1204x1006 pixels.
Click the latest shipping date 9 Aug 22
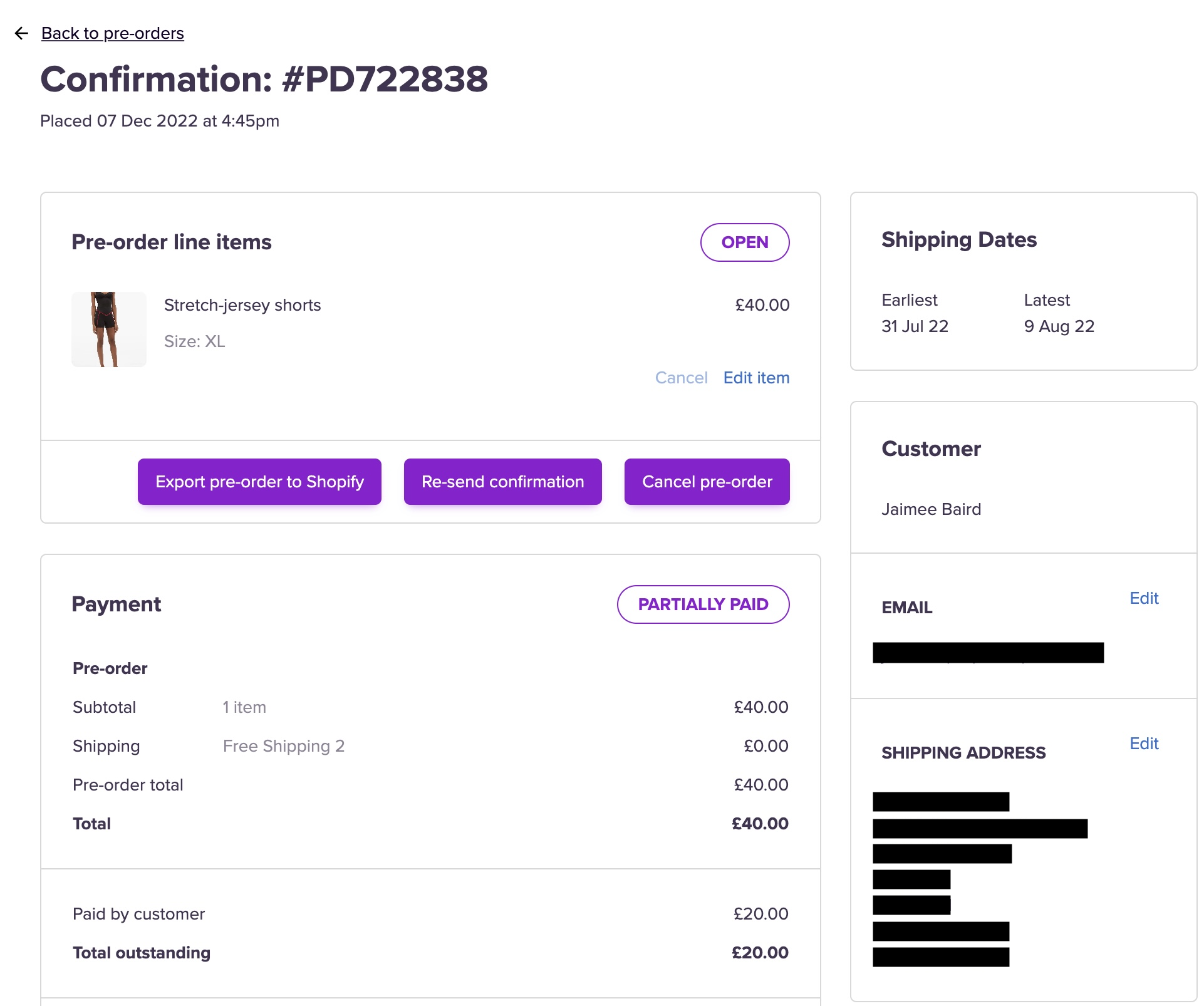click(1059, 326)
